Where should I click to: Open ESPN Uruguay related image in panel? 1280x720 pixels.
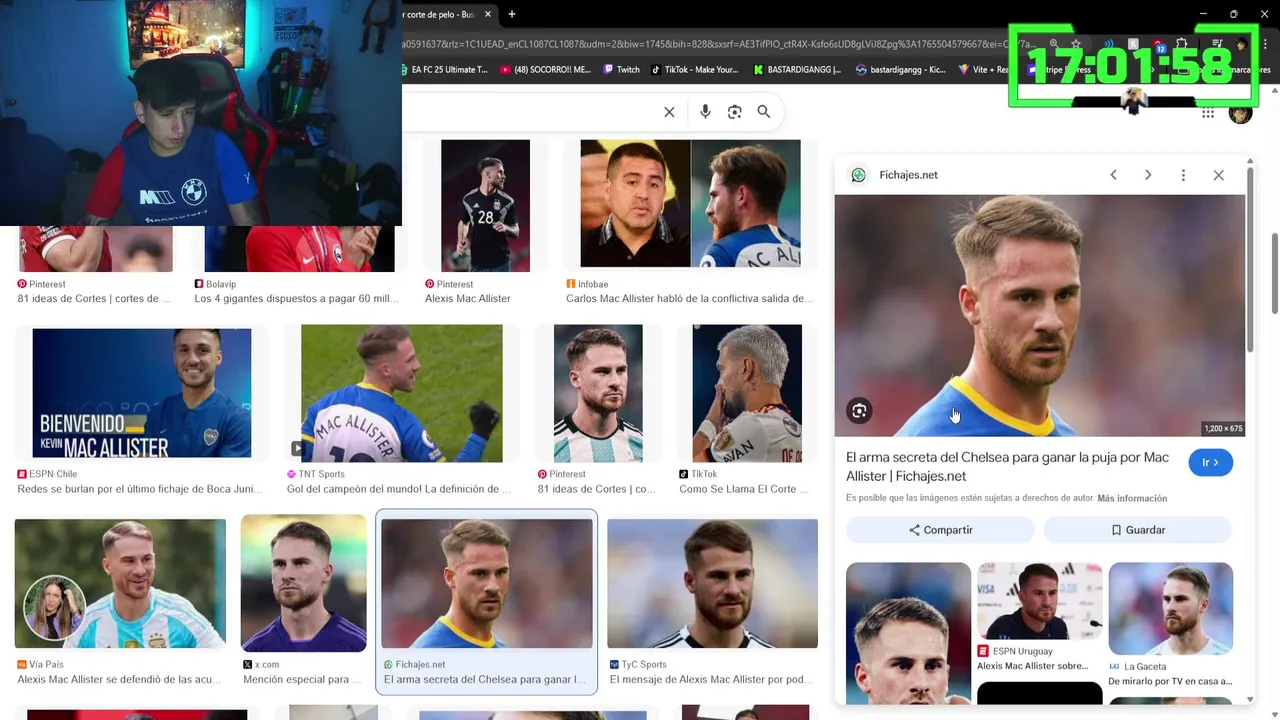click(x=1039, y=601)
